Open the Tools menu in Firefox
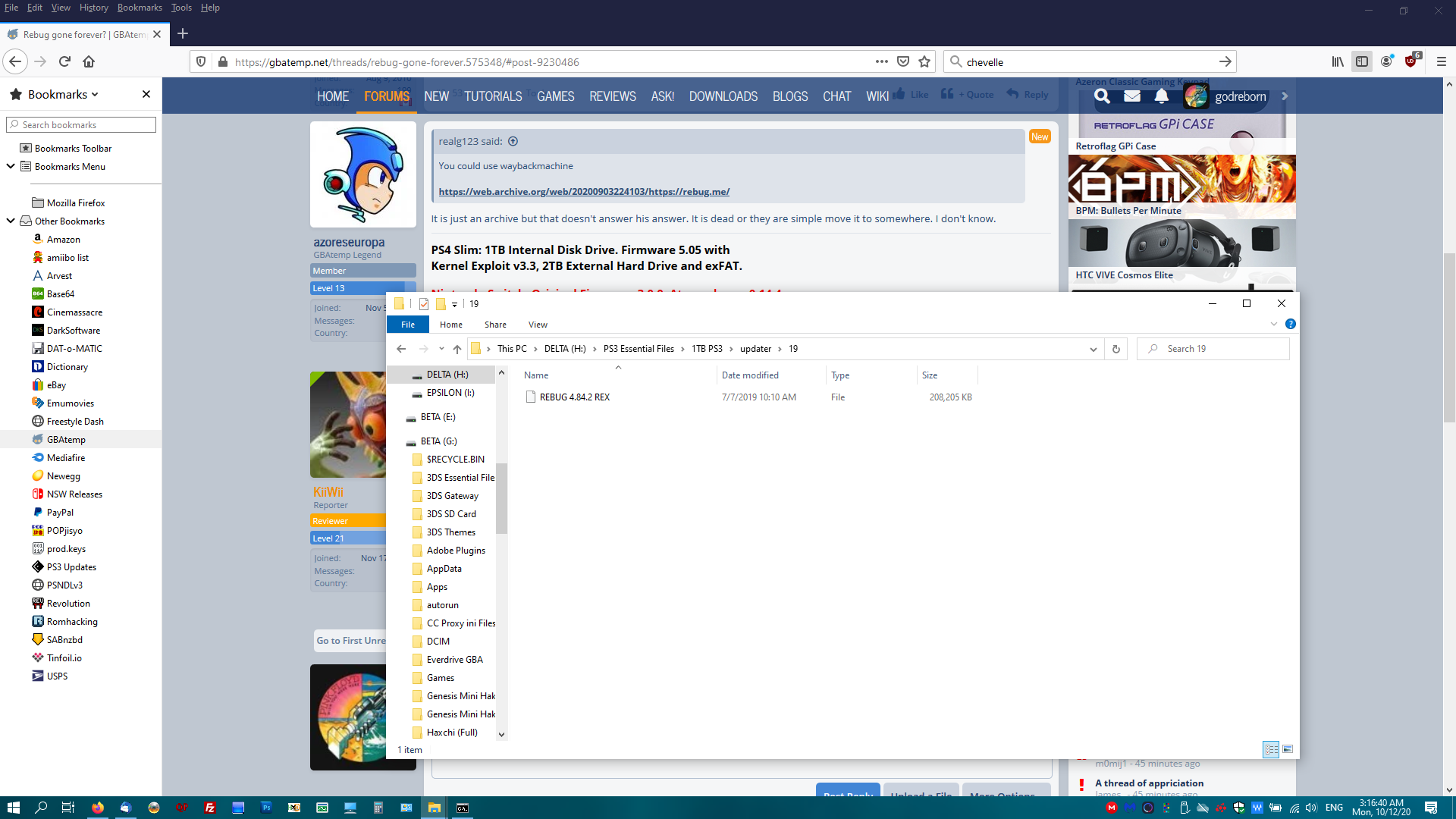The width and height of the screenshot is (1456, 819). point(181,8)
